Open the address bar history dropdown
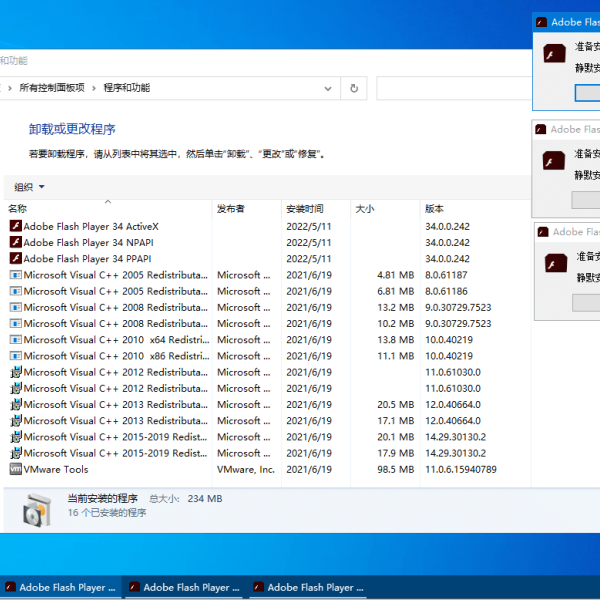This screenshot has width=600, height=600. [328, 88]
